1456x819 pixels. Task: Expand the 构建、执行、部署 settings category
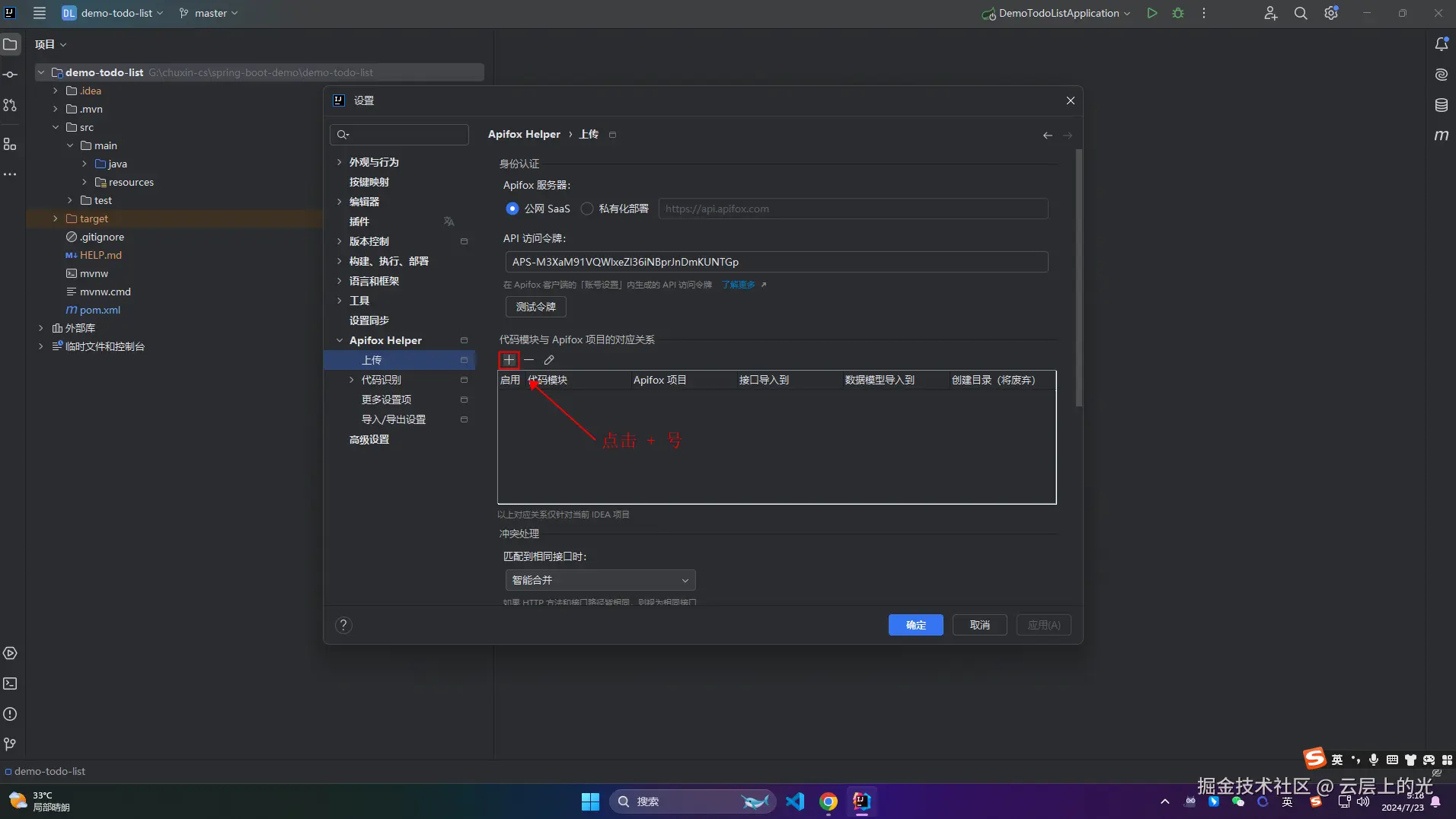pos(339,261)
